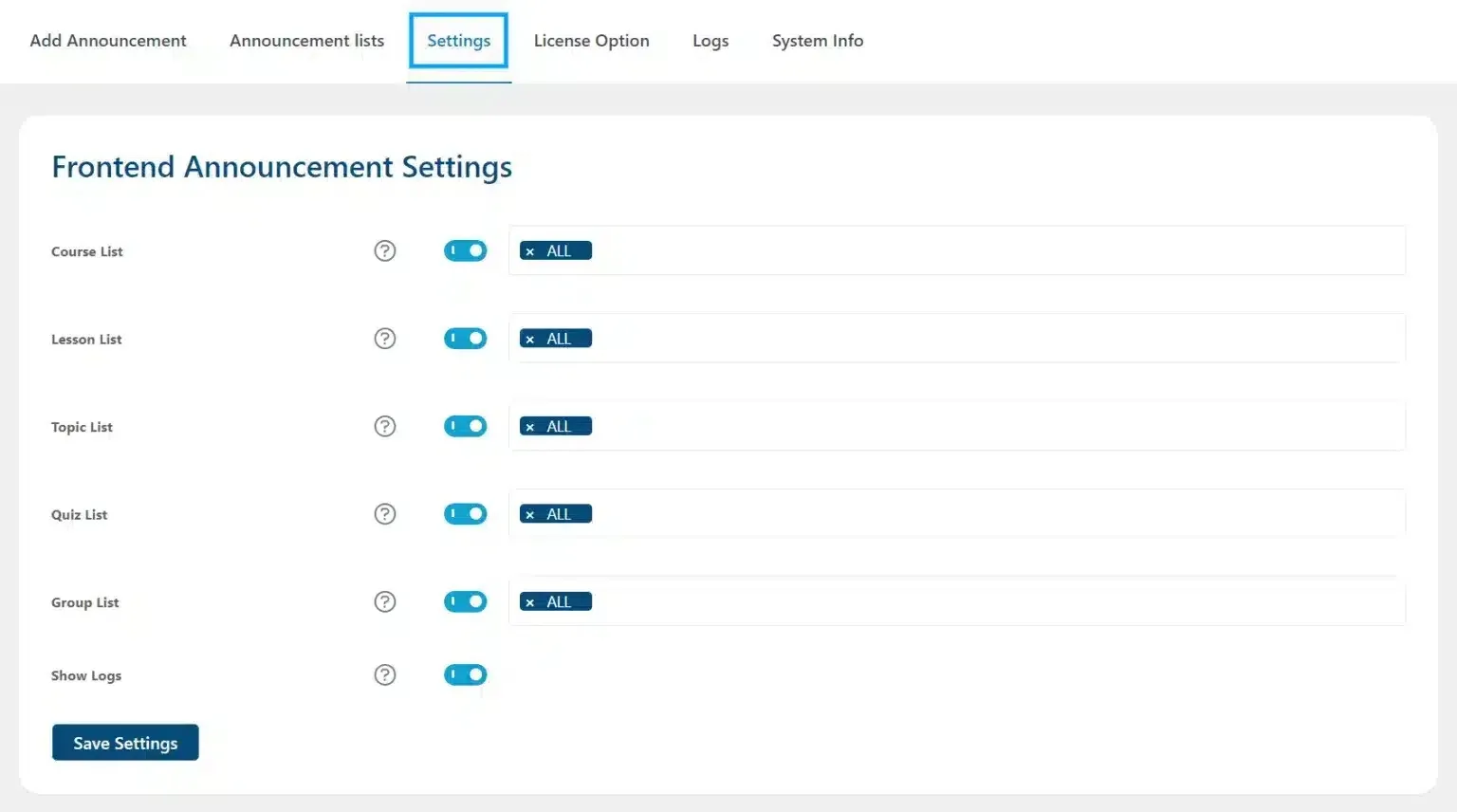The image size is (1457, 812).
Task: Click the help icon beside Lesson List
Action: (x=385, y=339)
